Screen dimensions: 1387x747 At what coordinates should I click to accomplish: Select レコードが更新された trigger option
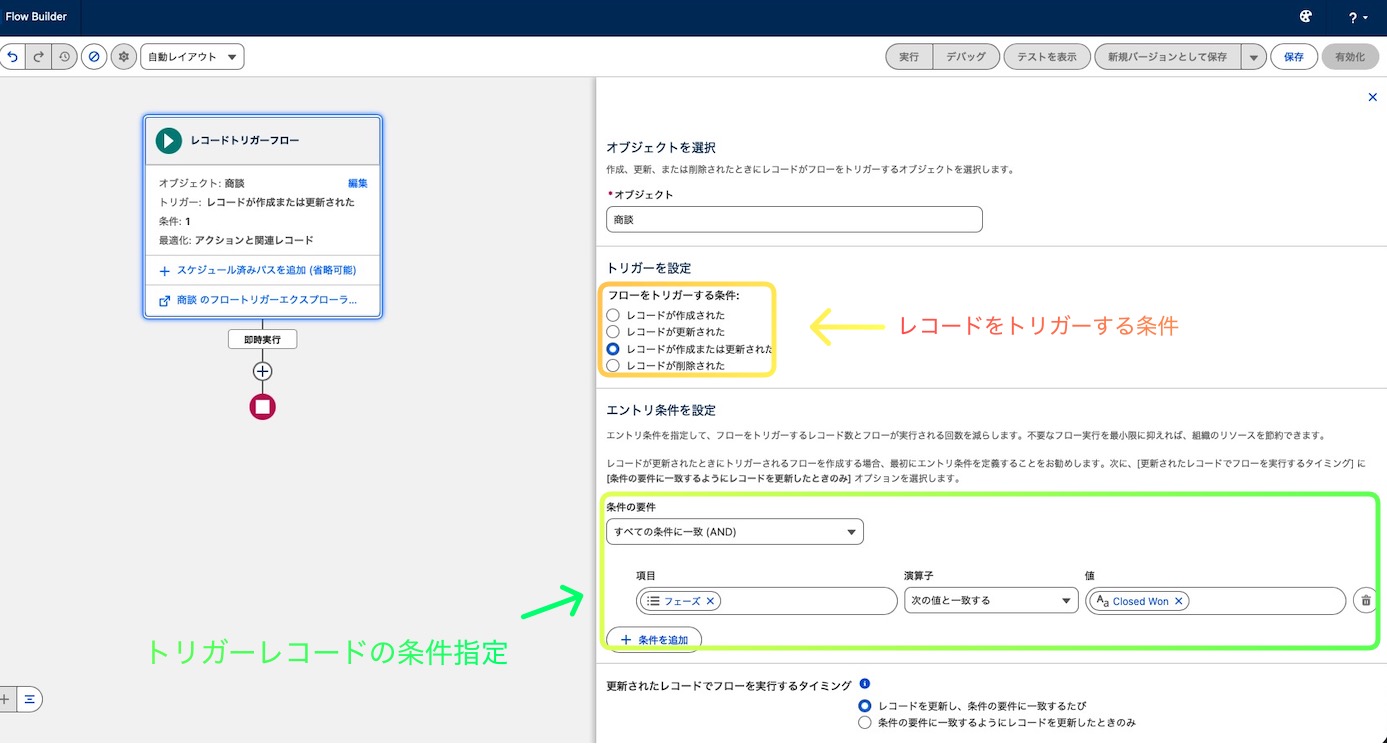613,331
